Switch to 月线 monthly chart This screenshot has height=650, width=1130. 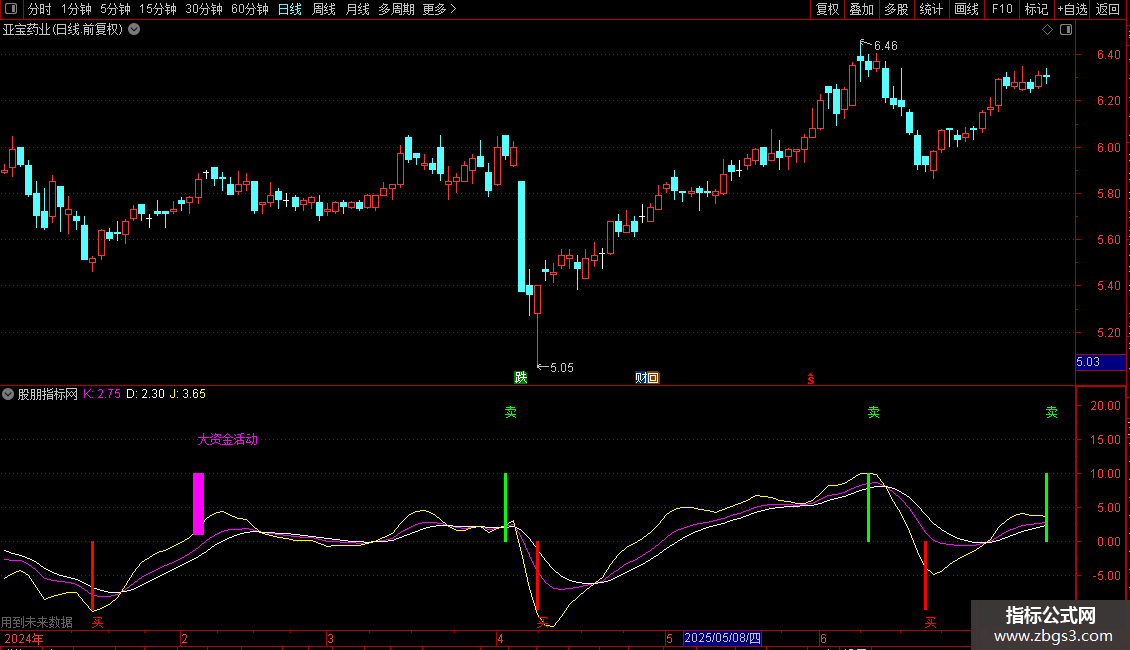357,9
